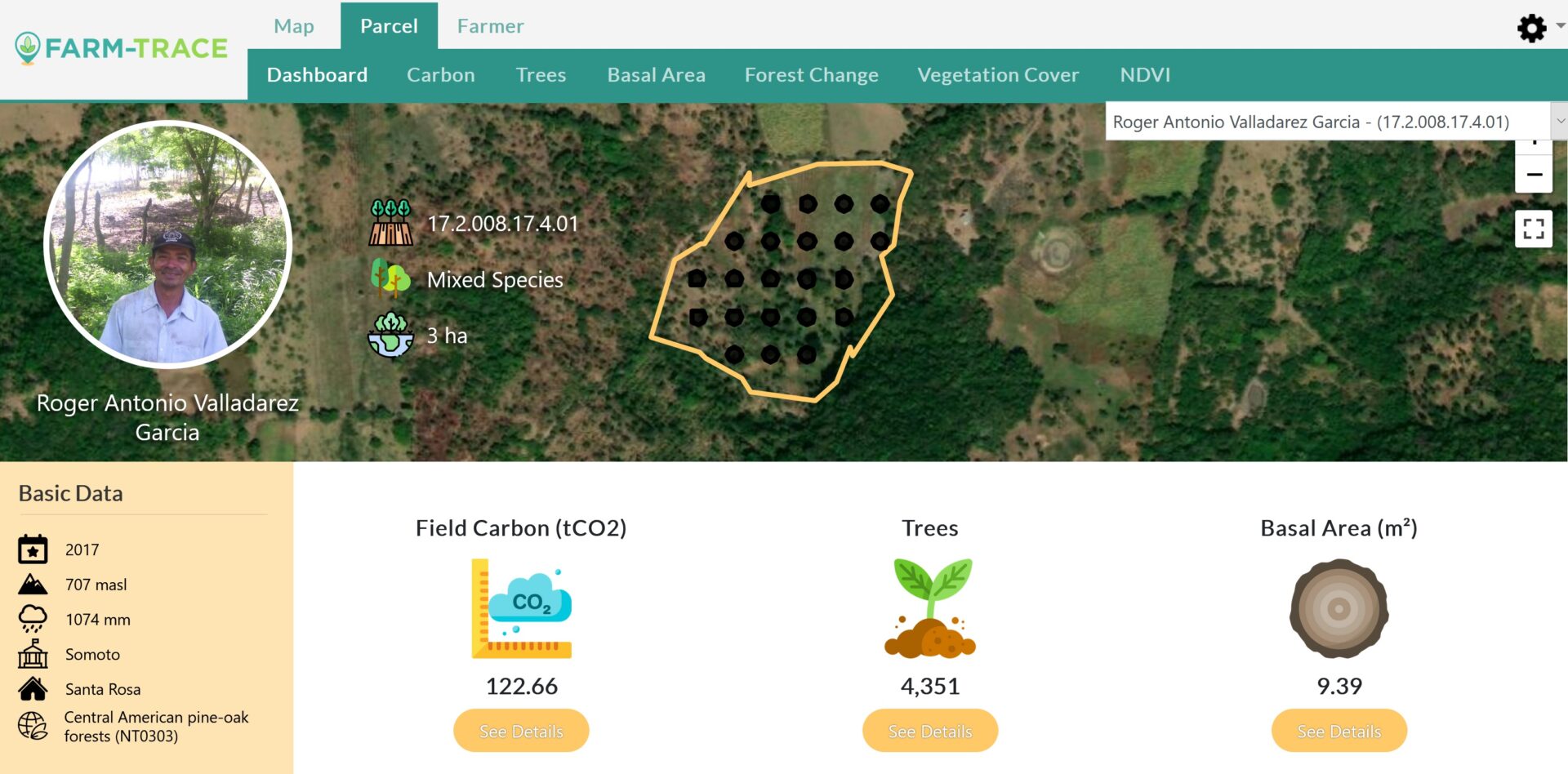1568x774 pixels.
Task: Zoom out the map with minus button
Action: [1534, 175]
